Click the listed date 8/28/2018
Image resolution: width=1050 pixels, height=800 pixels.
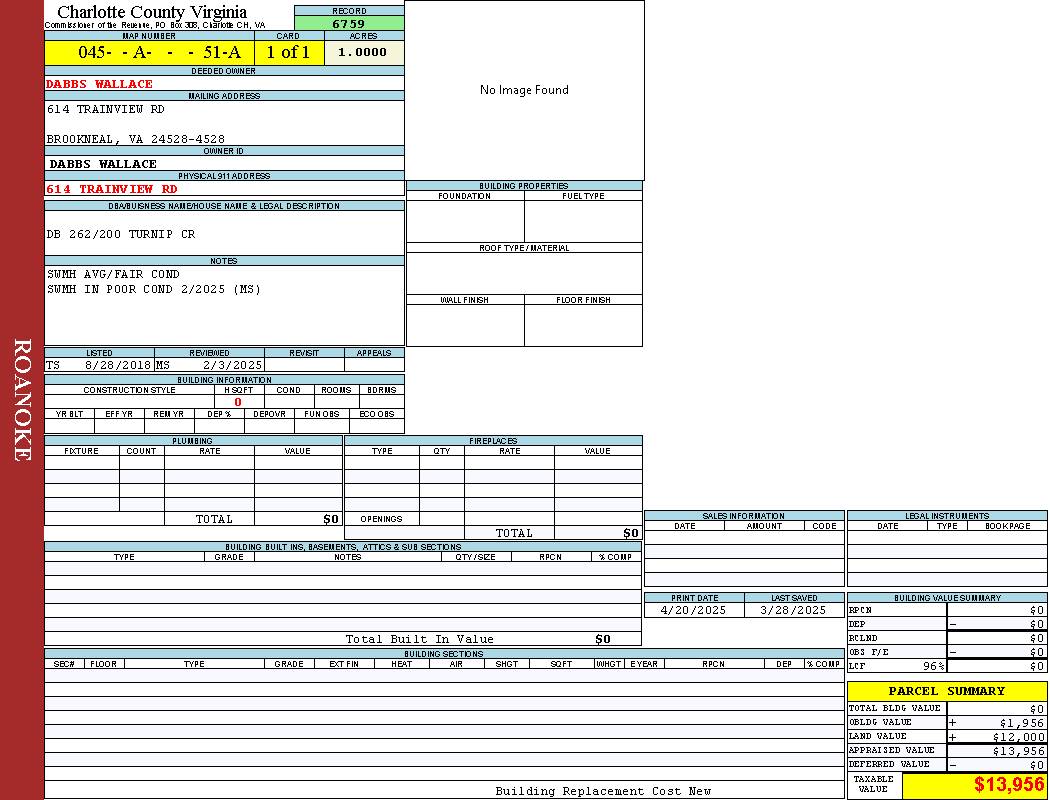(x=118, y=366)
